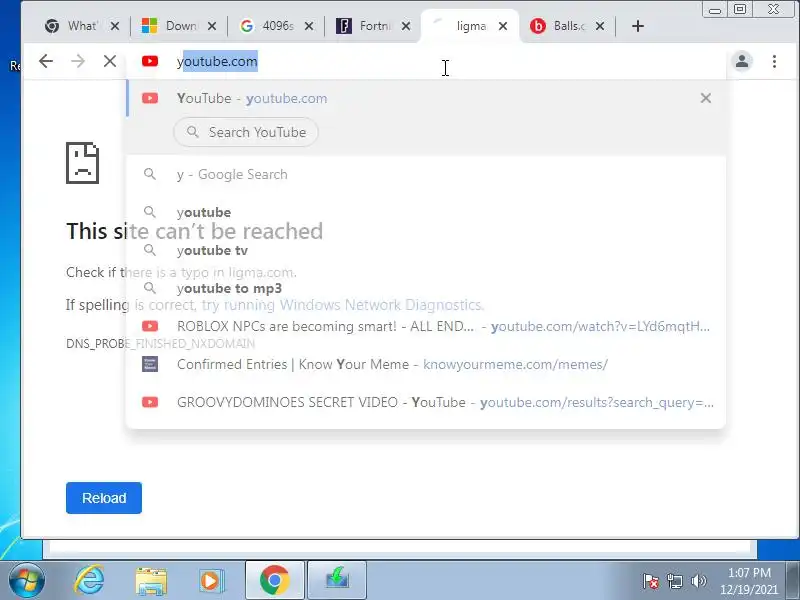800x600 pixels.
Task: Click the Show Desktop strip beside clock
Action: click(x=793, y=580)
